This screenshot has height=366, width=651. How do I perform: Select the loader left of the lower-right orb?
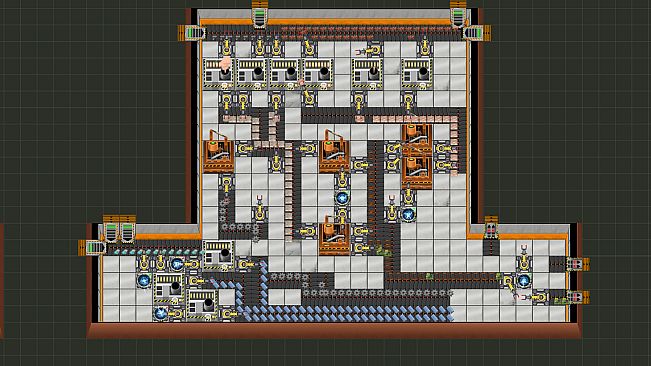pyautogui.click(x=508, y=282)
